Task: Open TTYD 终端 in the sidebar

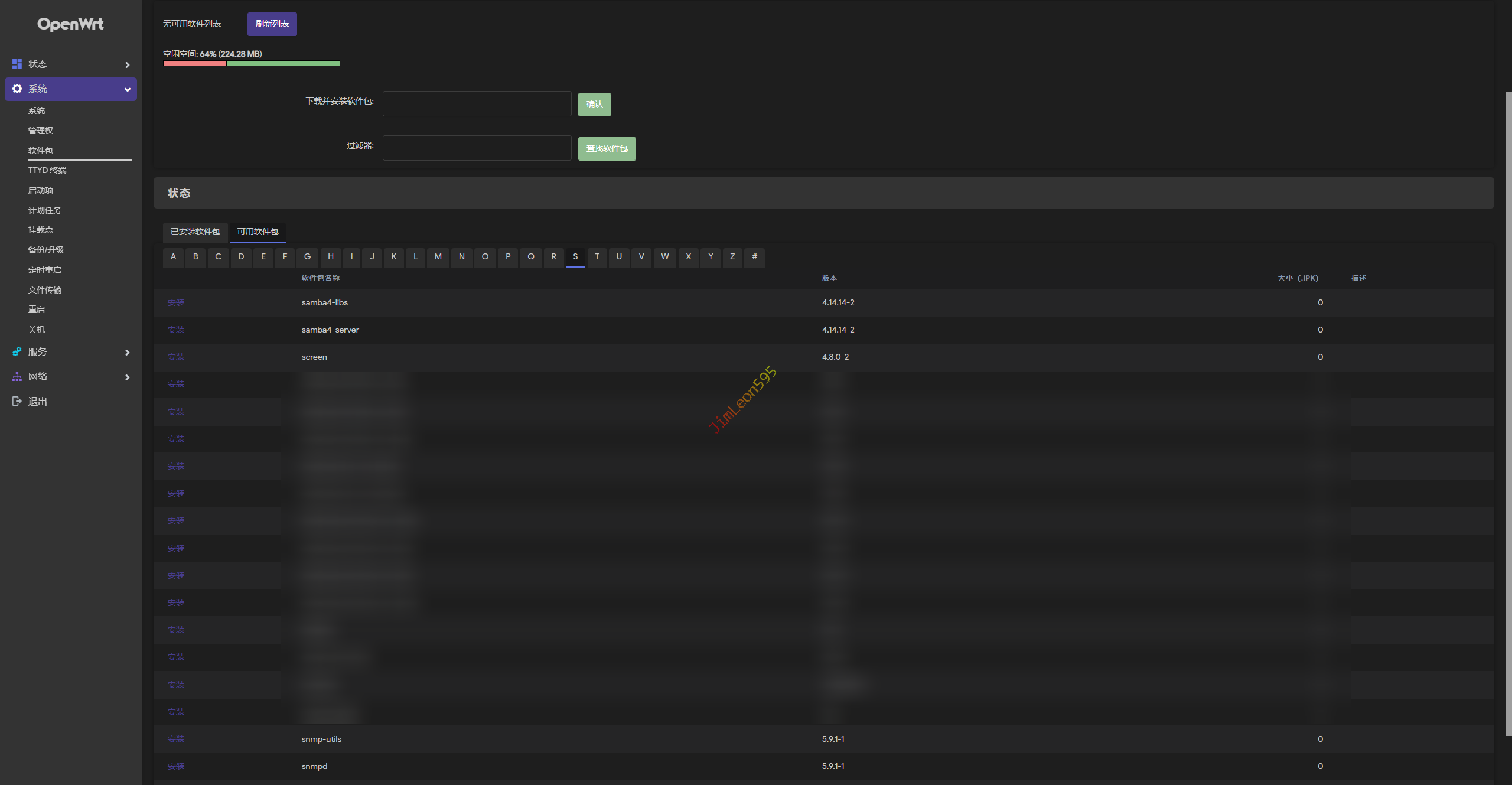Action: (47, 170)
